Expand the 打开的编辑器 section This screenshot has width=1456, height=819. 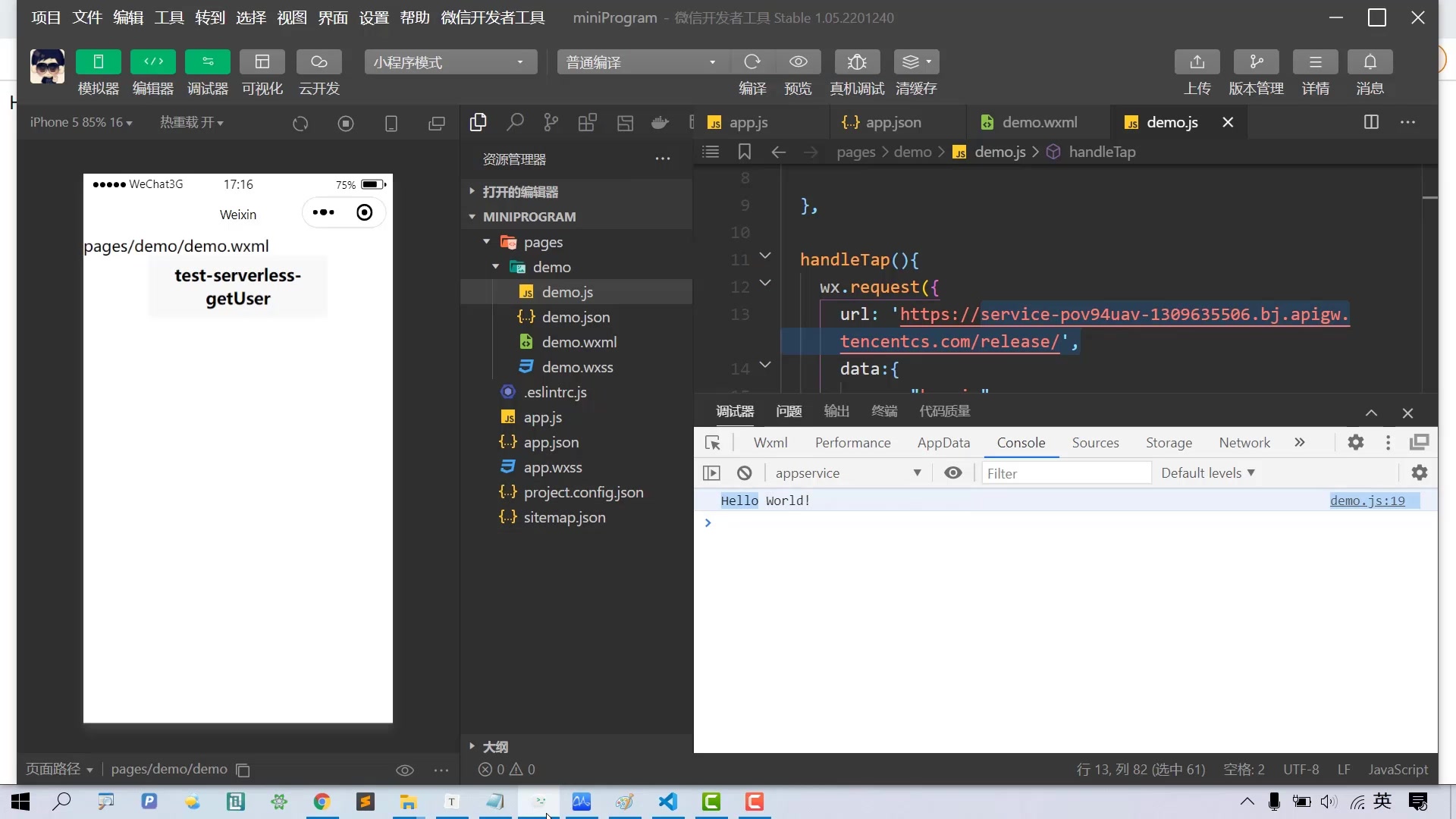(576, 192)
